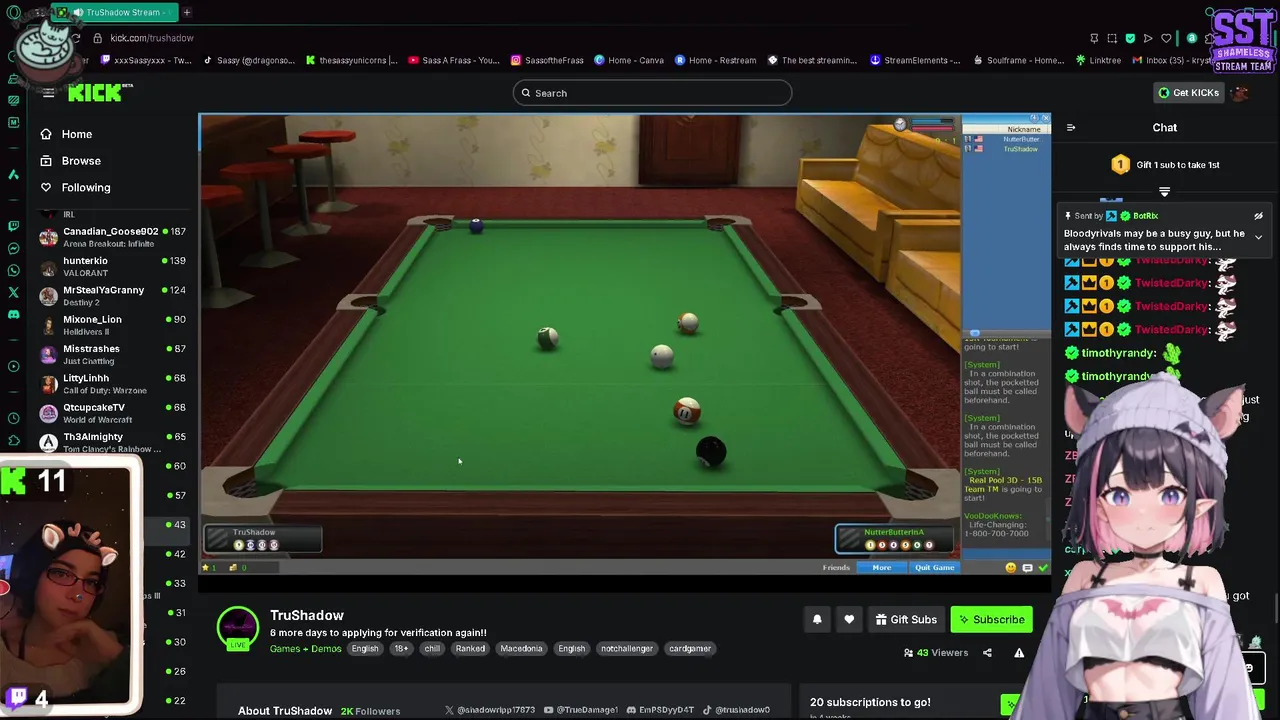Click the Gift Subs button
This screenshot has width=1280, height=720.
[906, 620]
